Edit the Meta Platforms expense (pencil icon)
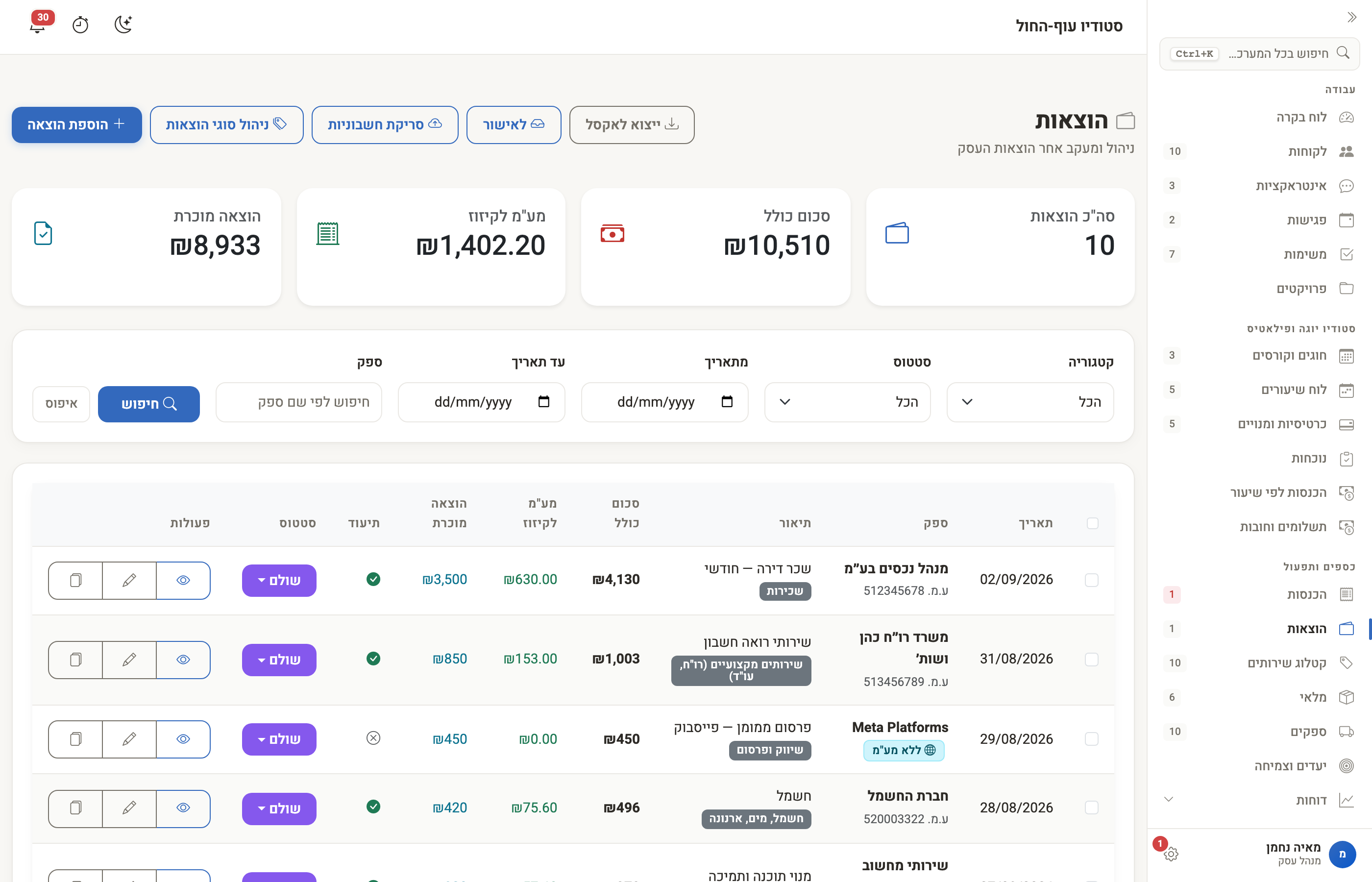 [x=129, y=739]
